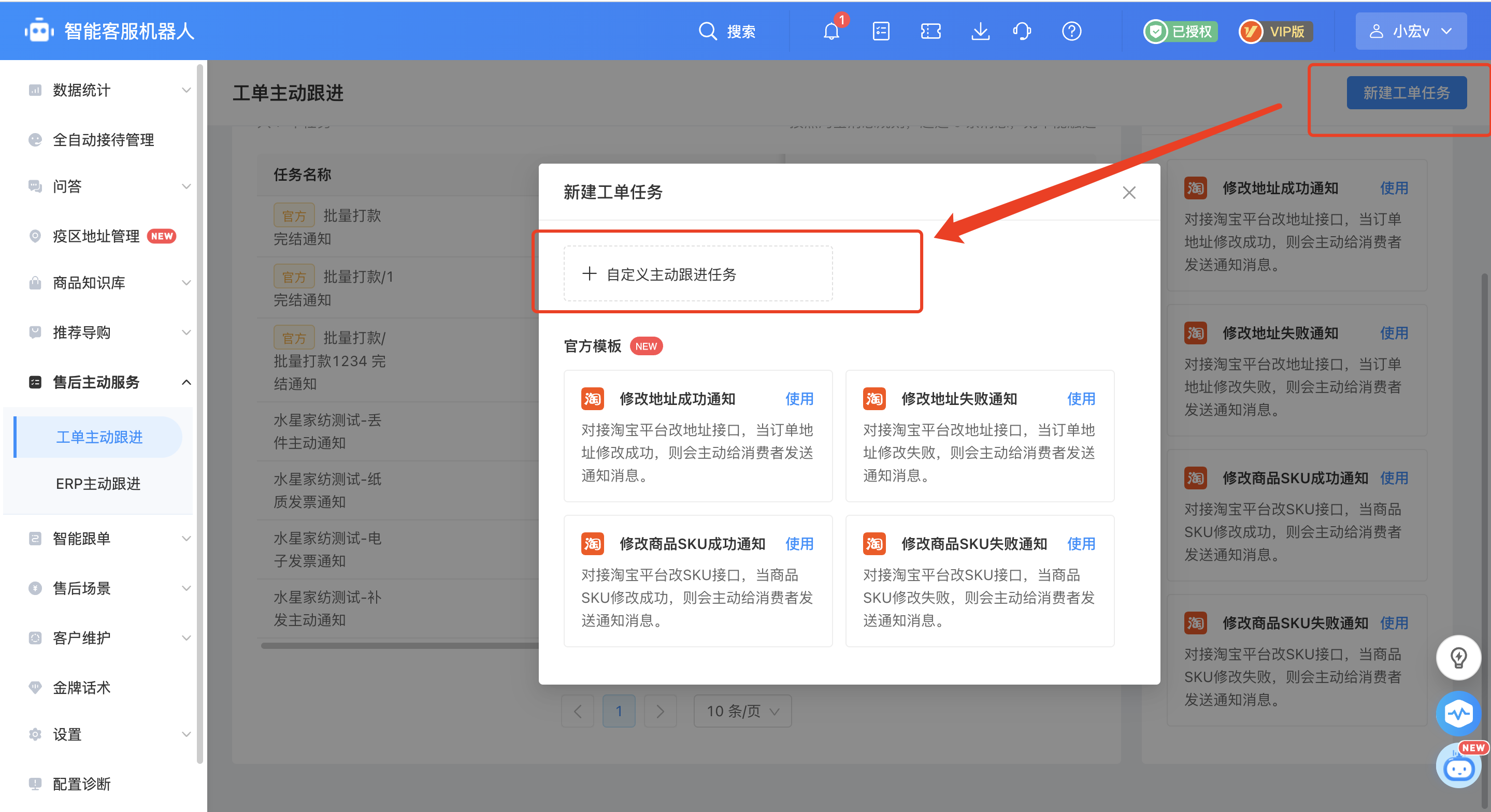This screenshot has height=812, width=1491.
Task: Click the download icon in header
Action: pyautogui.click(x=980, y=31)
